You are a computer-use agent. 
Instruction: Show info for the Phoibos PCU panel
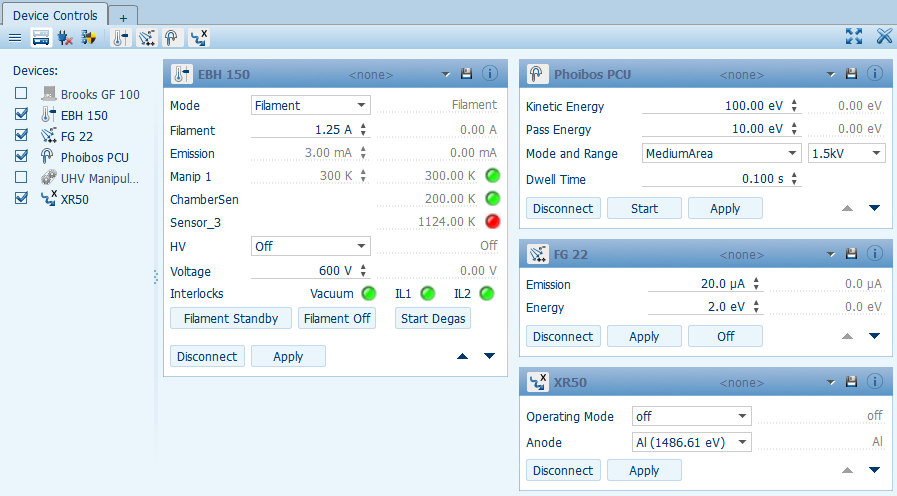(x=874, y=74)
